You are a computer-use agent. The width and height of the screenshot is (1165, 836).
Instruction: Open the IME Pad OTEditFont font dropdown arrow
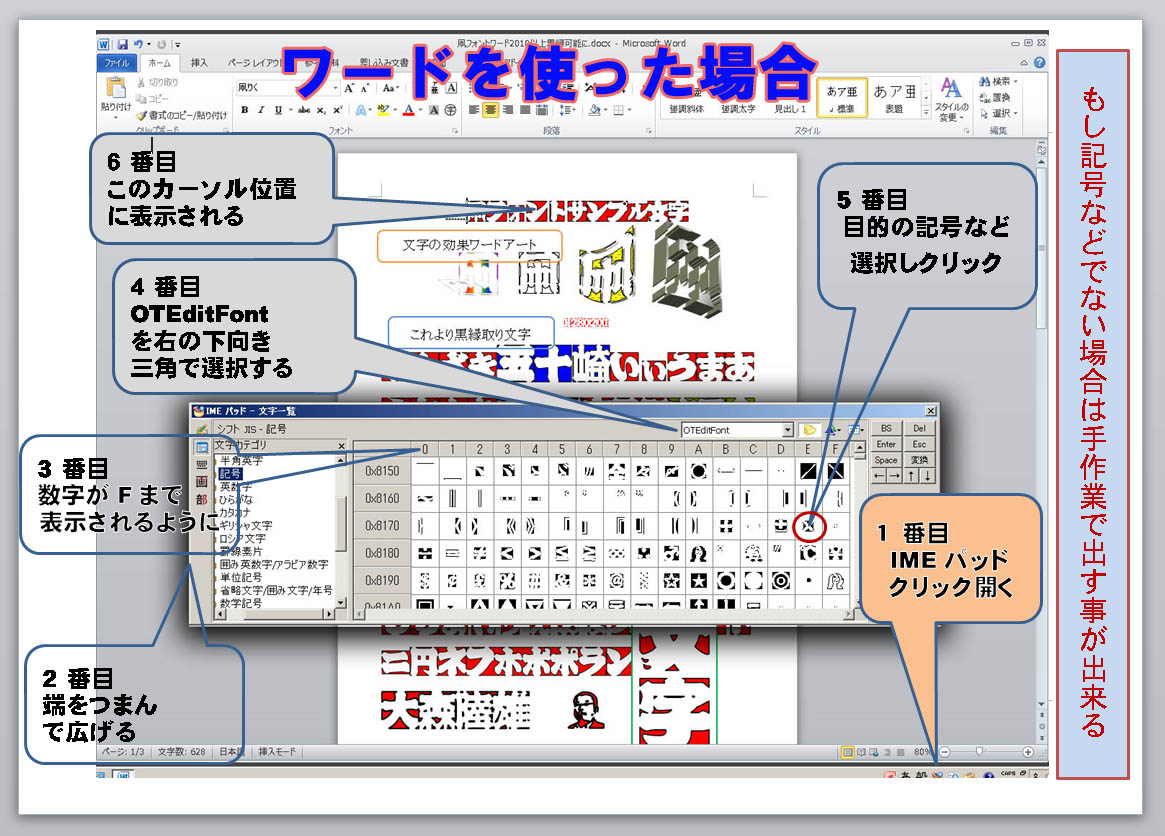788,430
